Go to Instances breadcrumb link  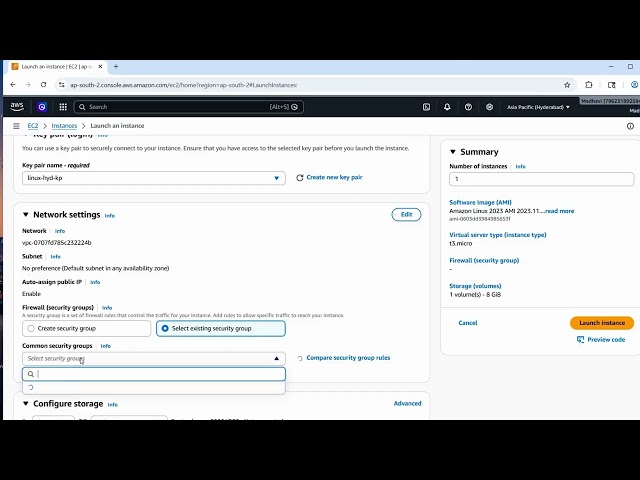coord(64,126)
